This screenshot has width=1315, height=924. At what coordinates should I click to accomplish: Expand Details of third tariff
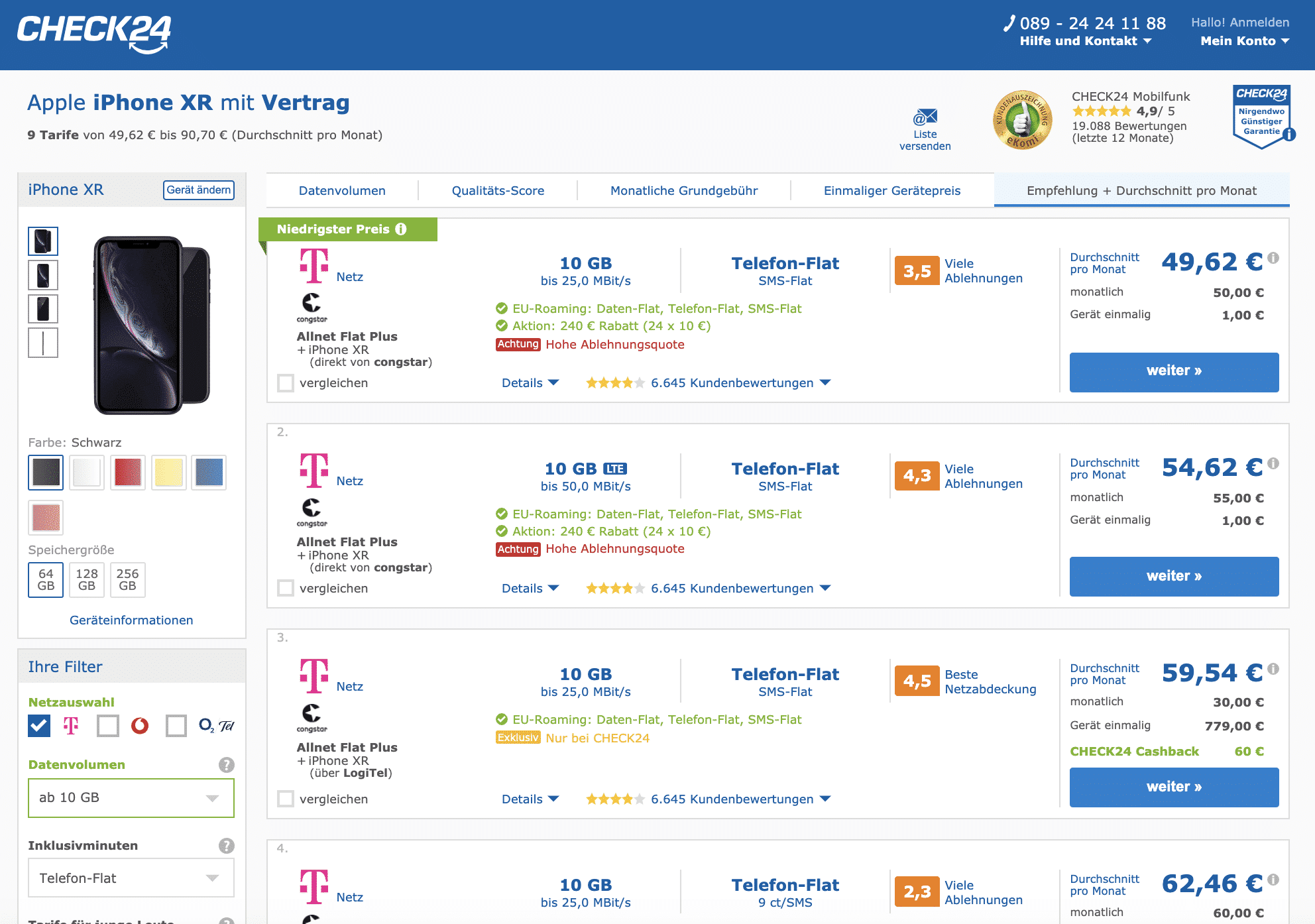tap(530, 799)
